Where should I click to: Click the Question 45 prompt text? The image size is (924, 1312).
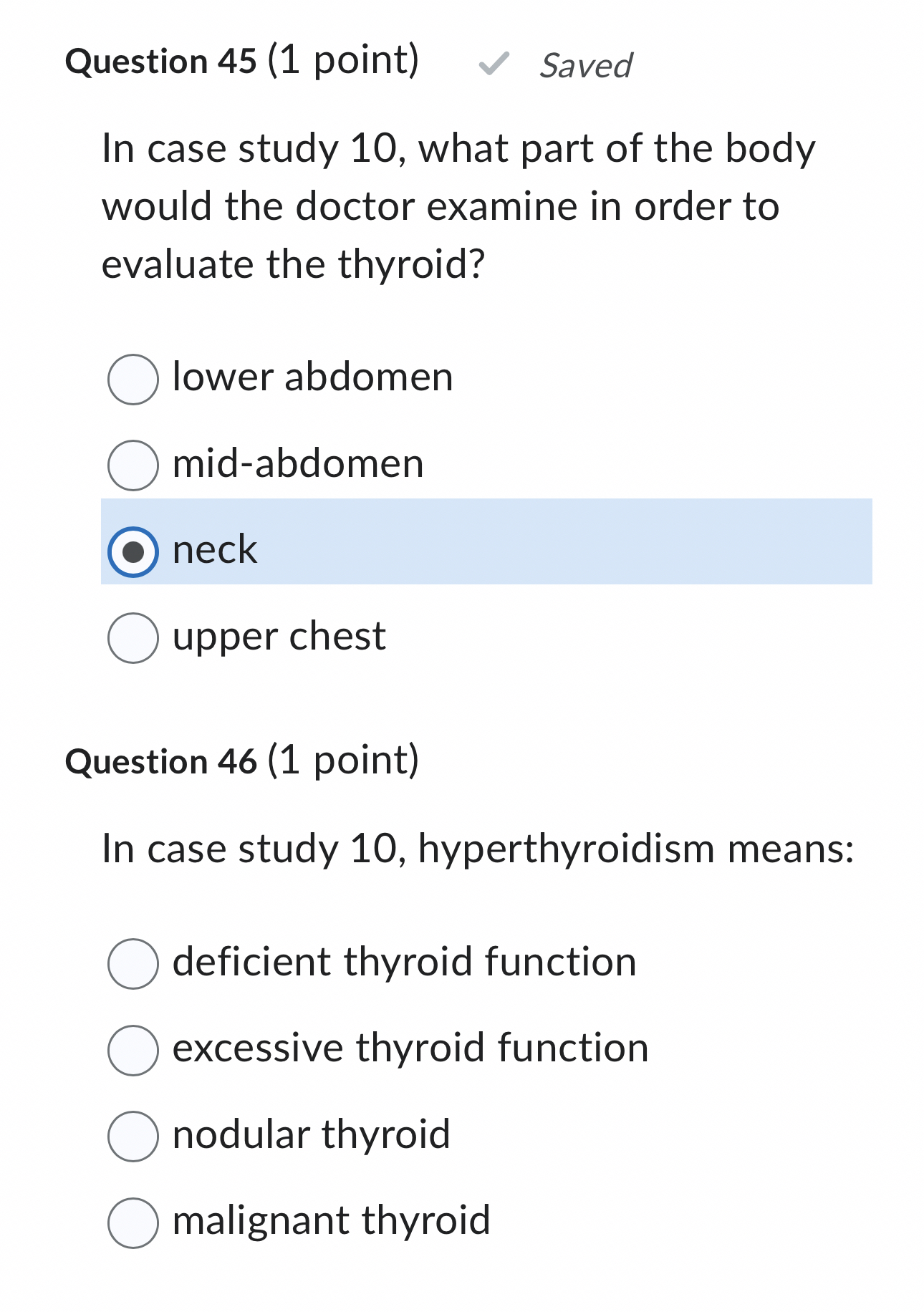(x=458, y=206)
